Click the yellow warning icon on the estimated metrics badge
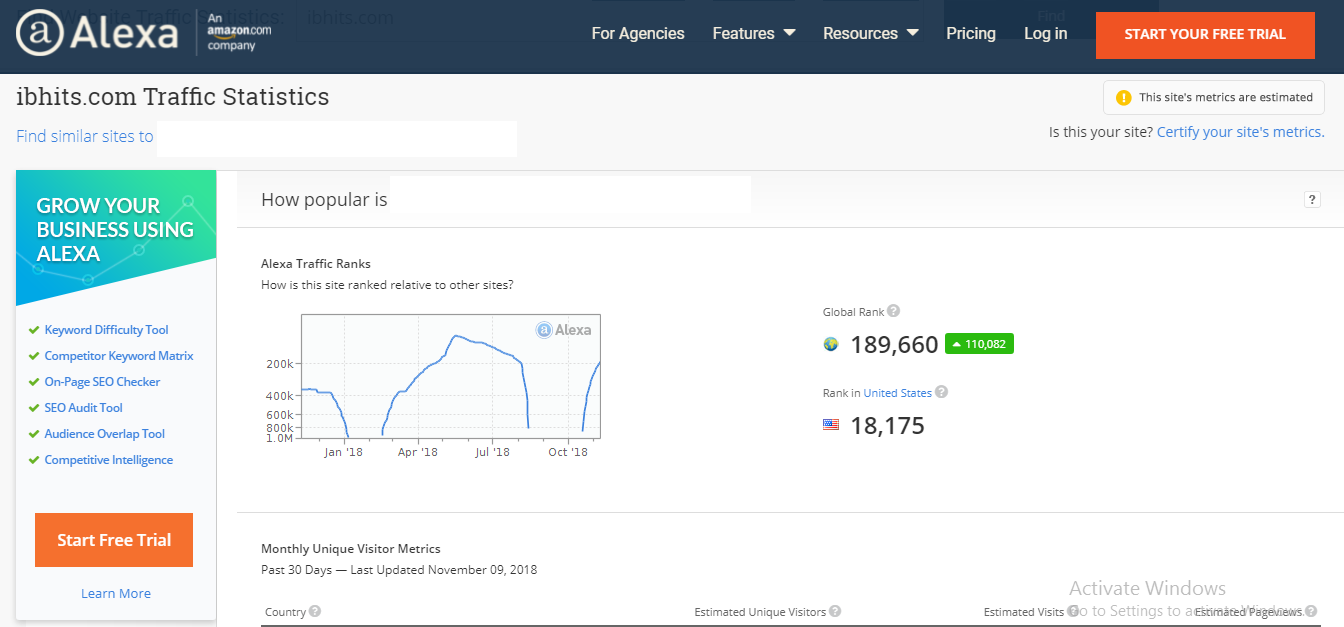This screenshot has width=1344, height=627. pyautogui.click(x=1122, y=97)
